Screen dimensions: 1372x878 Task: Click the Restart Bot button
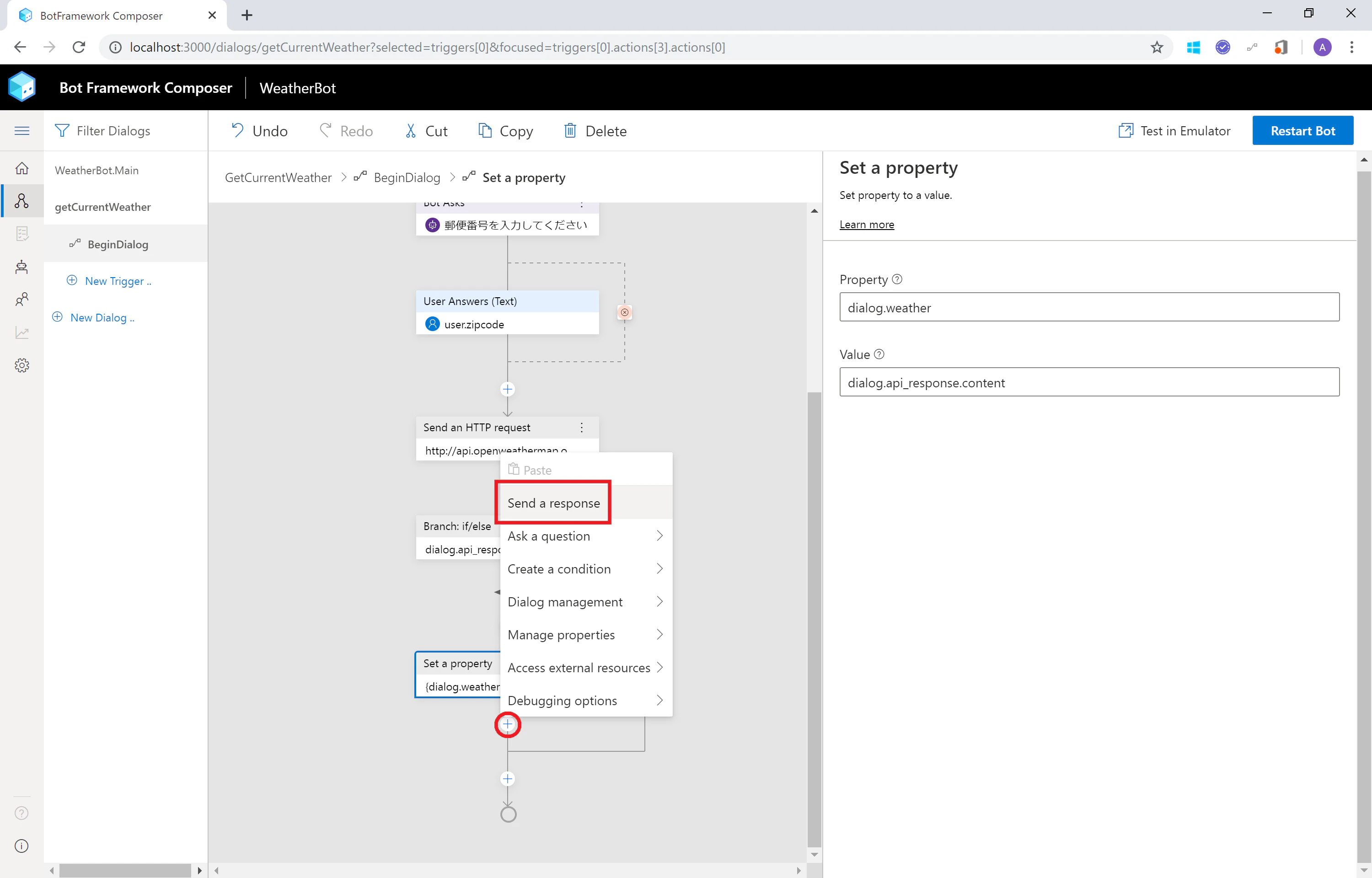pos(1302,131)
